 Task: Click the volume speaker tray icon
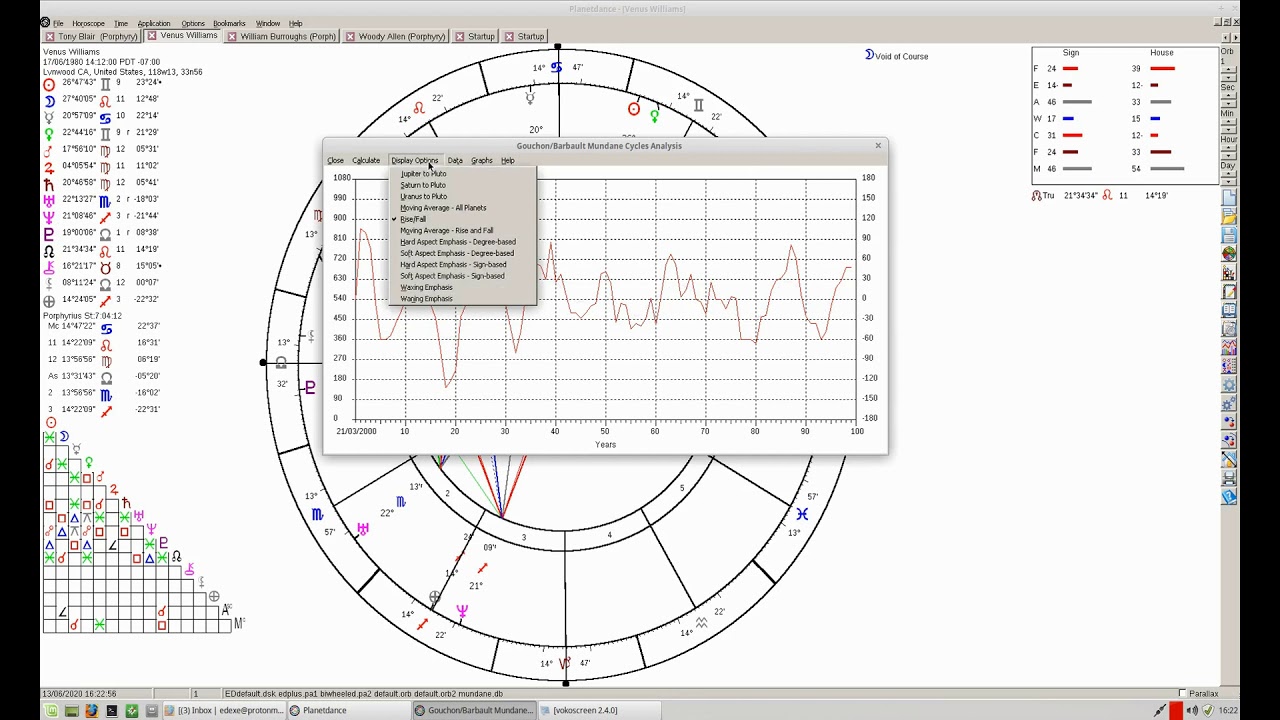(1192, 710)
